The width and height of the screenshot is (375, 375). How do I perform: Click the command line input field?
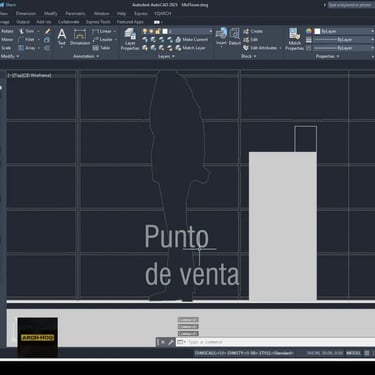[x=275, y=342]
